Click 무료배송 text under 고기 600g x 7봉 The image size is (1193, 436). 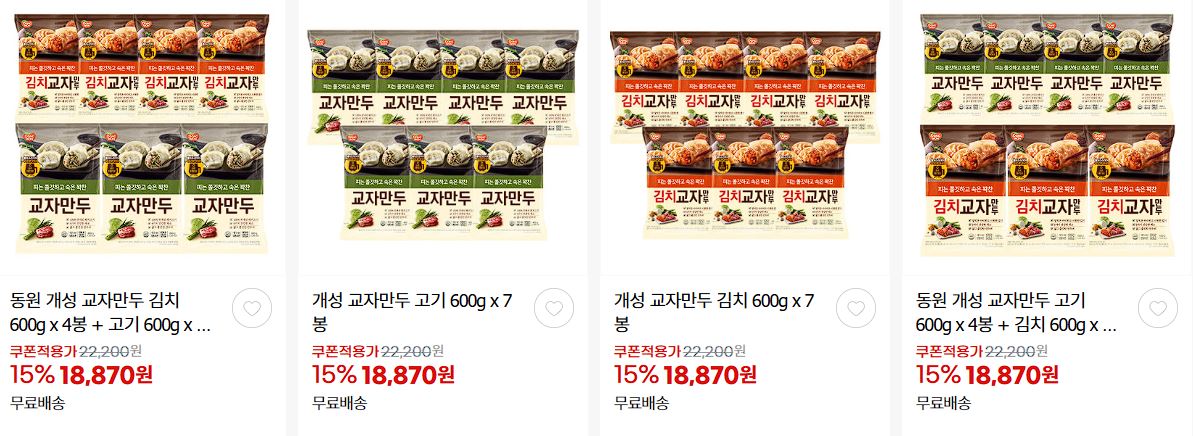coord(339,403)
